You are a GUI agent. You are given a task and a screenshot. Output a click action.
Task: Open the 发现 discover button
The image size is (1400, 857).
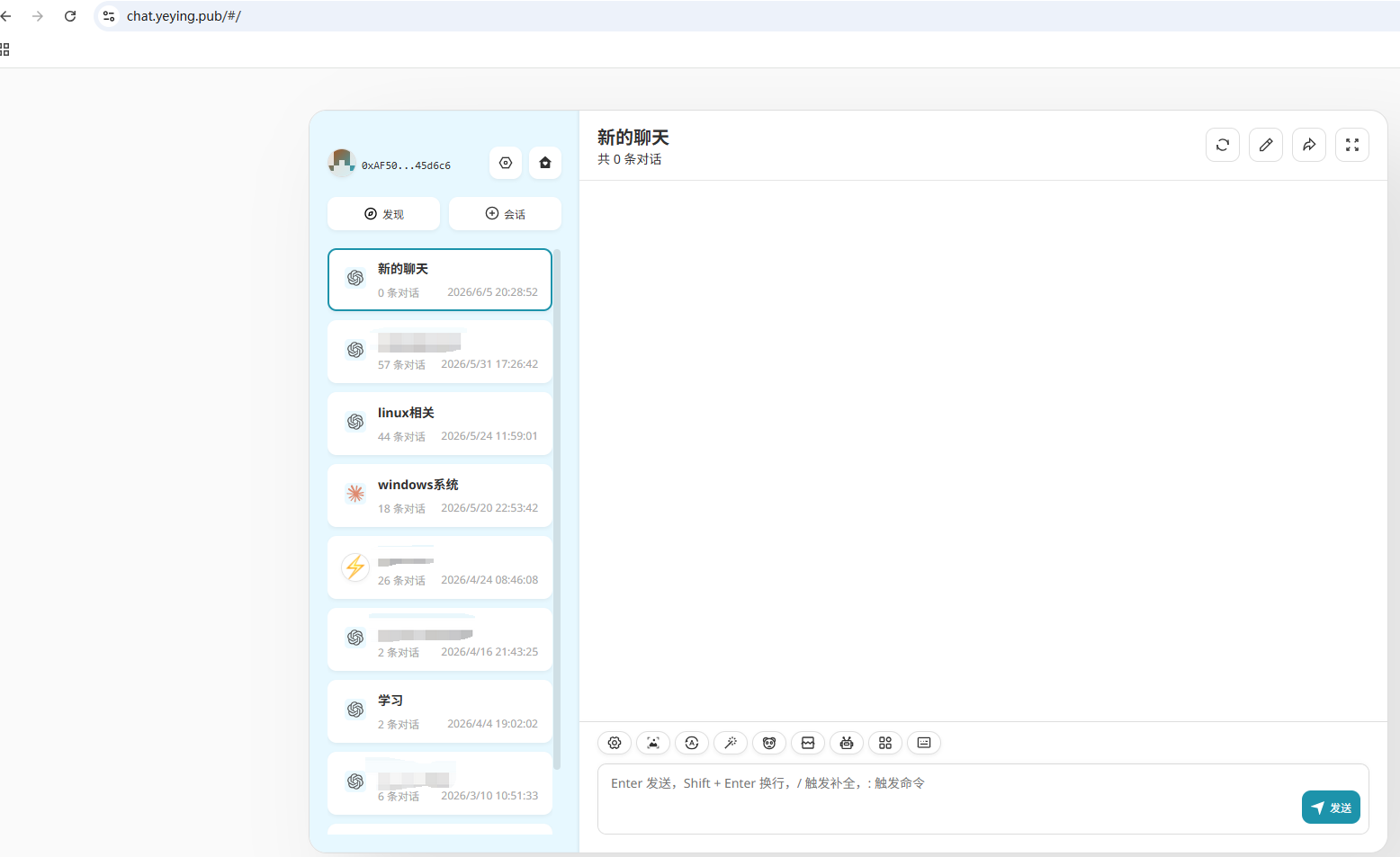click(383, 214)
